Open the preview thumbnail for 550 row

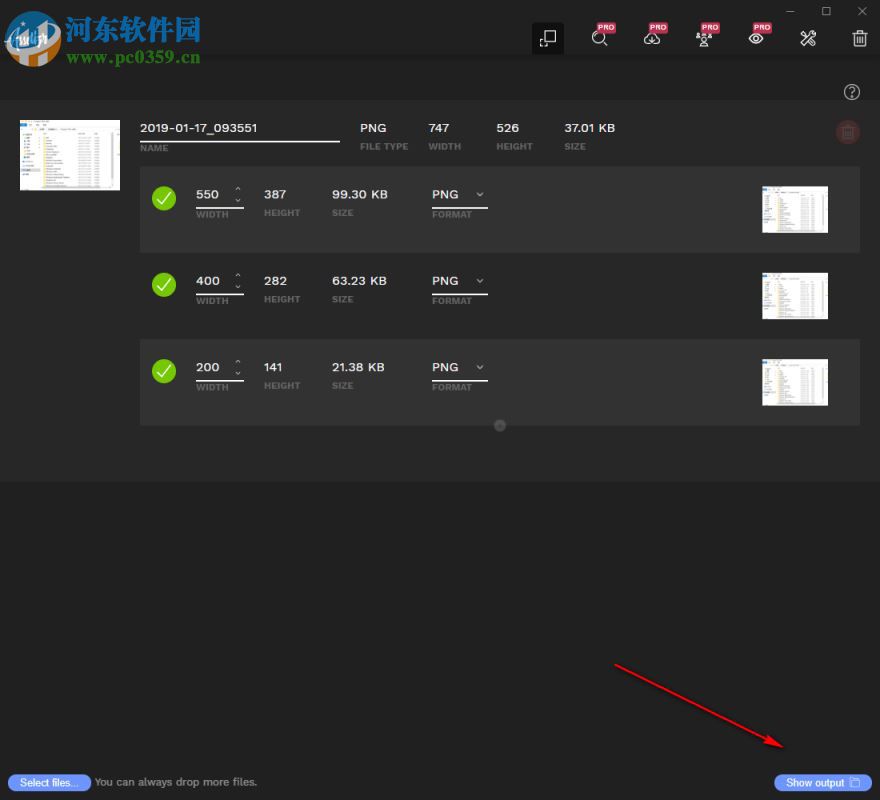tap(795, 209)
